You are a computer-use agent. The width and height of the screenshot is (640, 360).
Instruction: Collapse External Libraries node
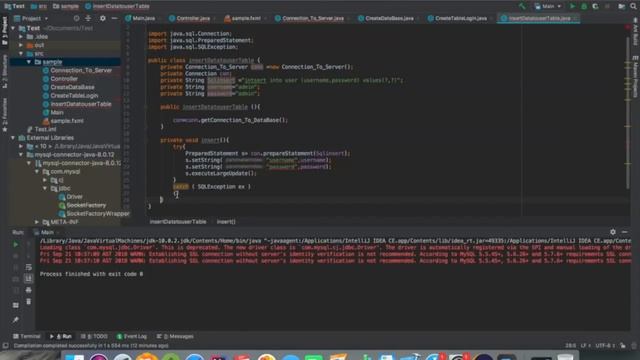pos(13,138)
